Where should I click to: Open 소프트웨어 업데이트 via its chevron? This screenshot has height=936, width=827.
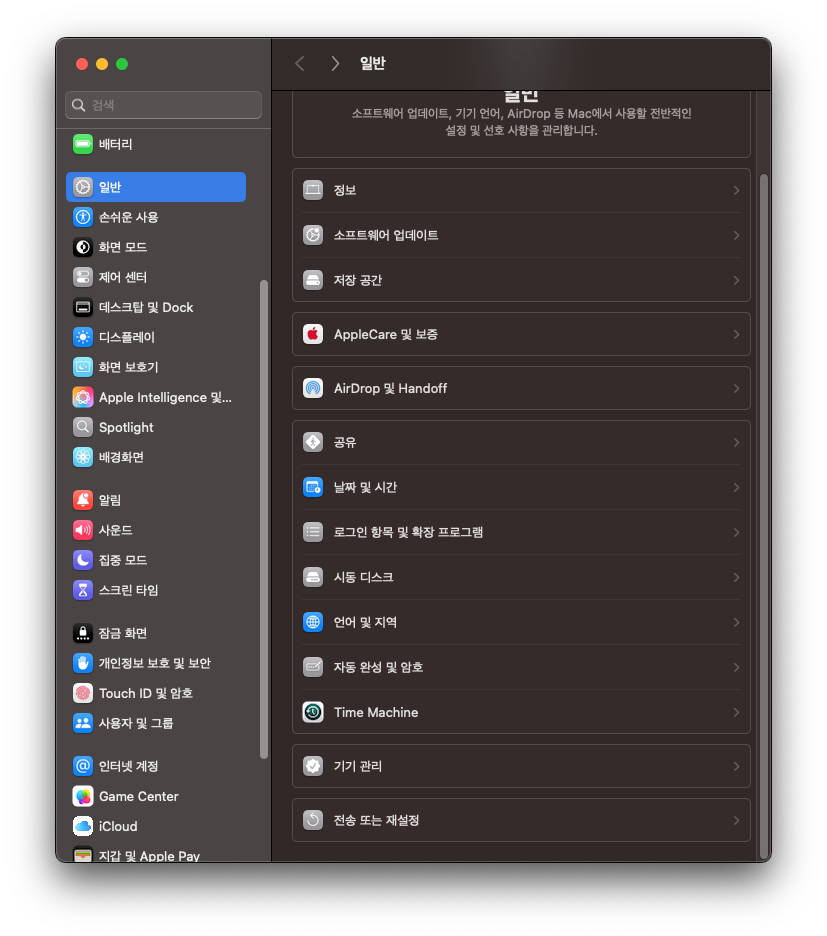pyautogui.click(x=736, y=235)
